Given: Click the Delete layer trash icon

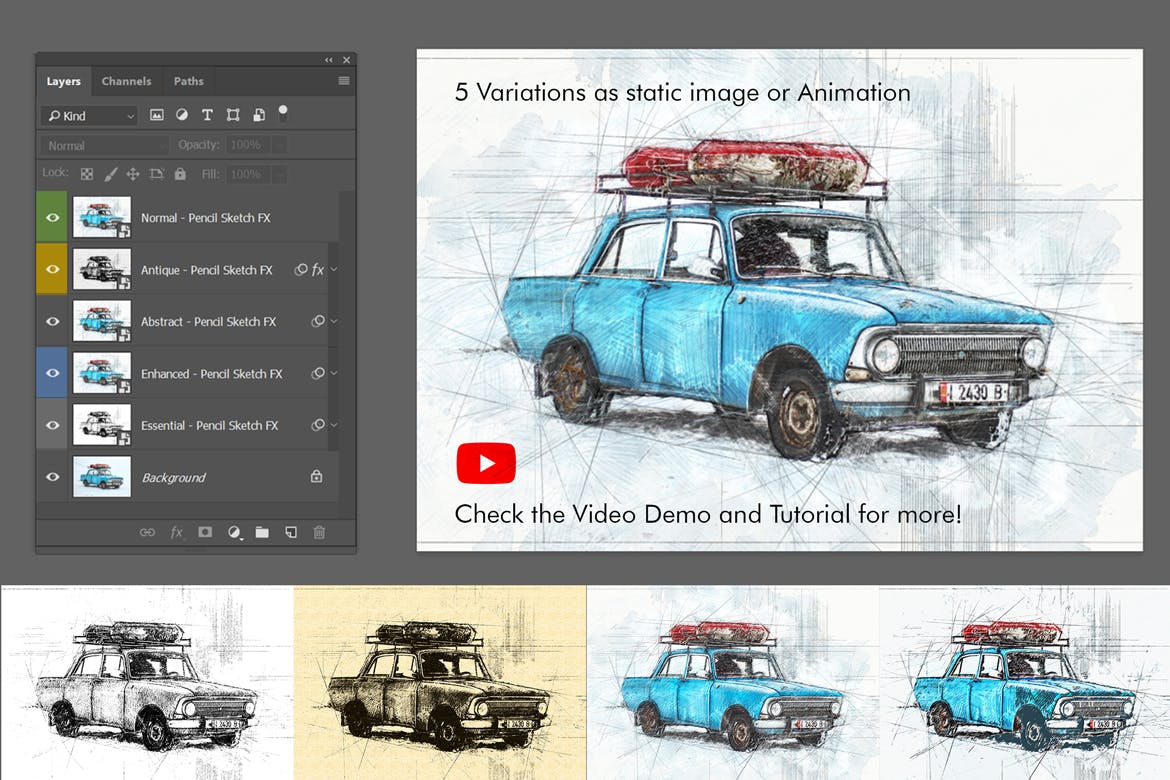Looking at the screenshot, I should click(x=318, y=532).
